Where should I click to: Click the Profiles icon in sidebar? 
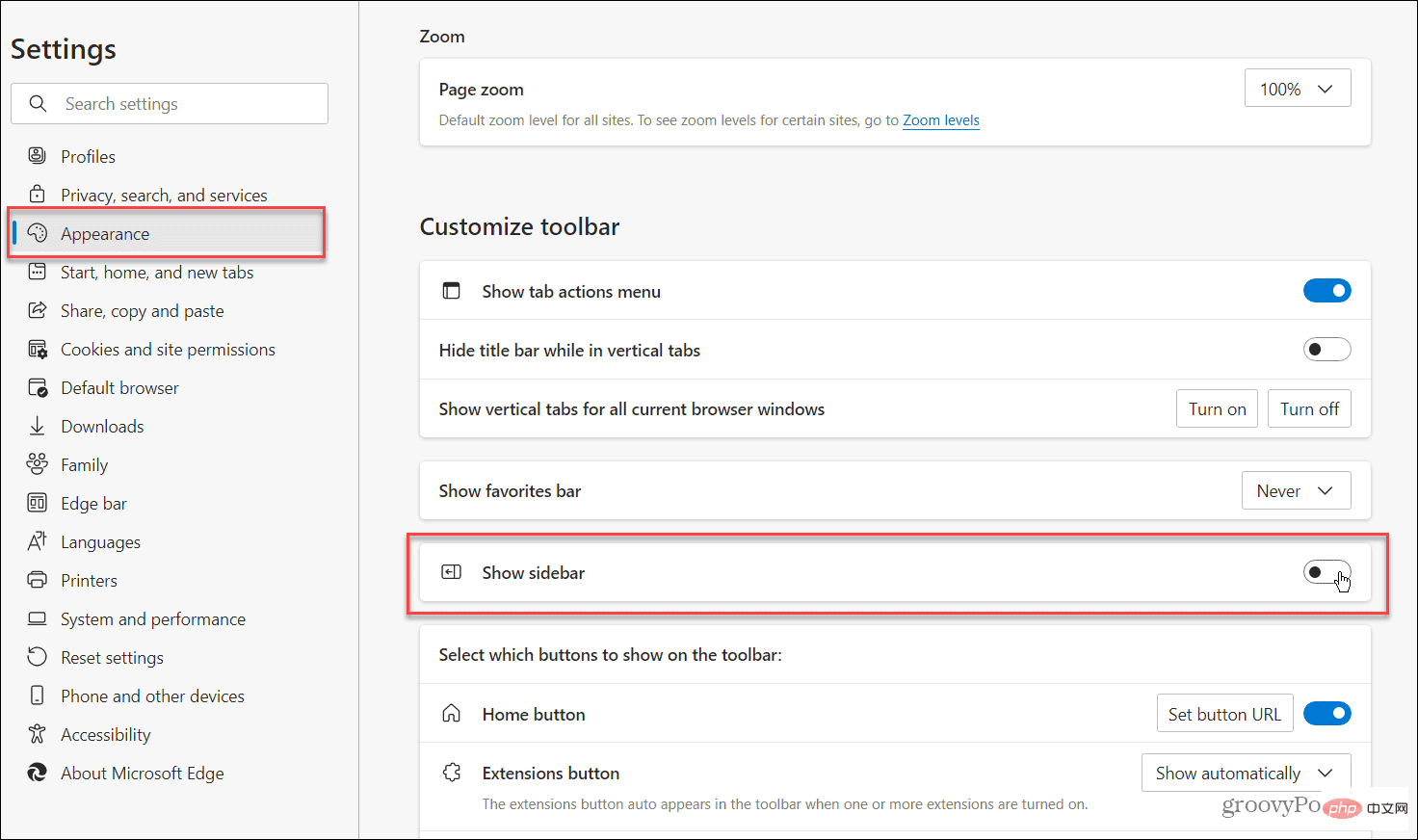[37, 155]
